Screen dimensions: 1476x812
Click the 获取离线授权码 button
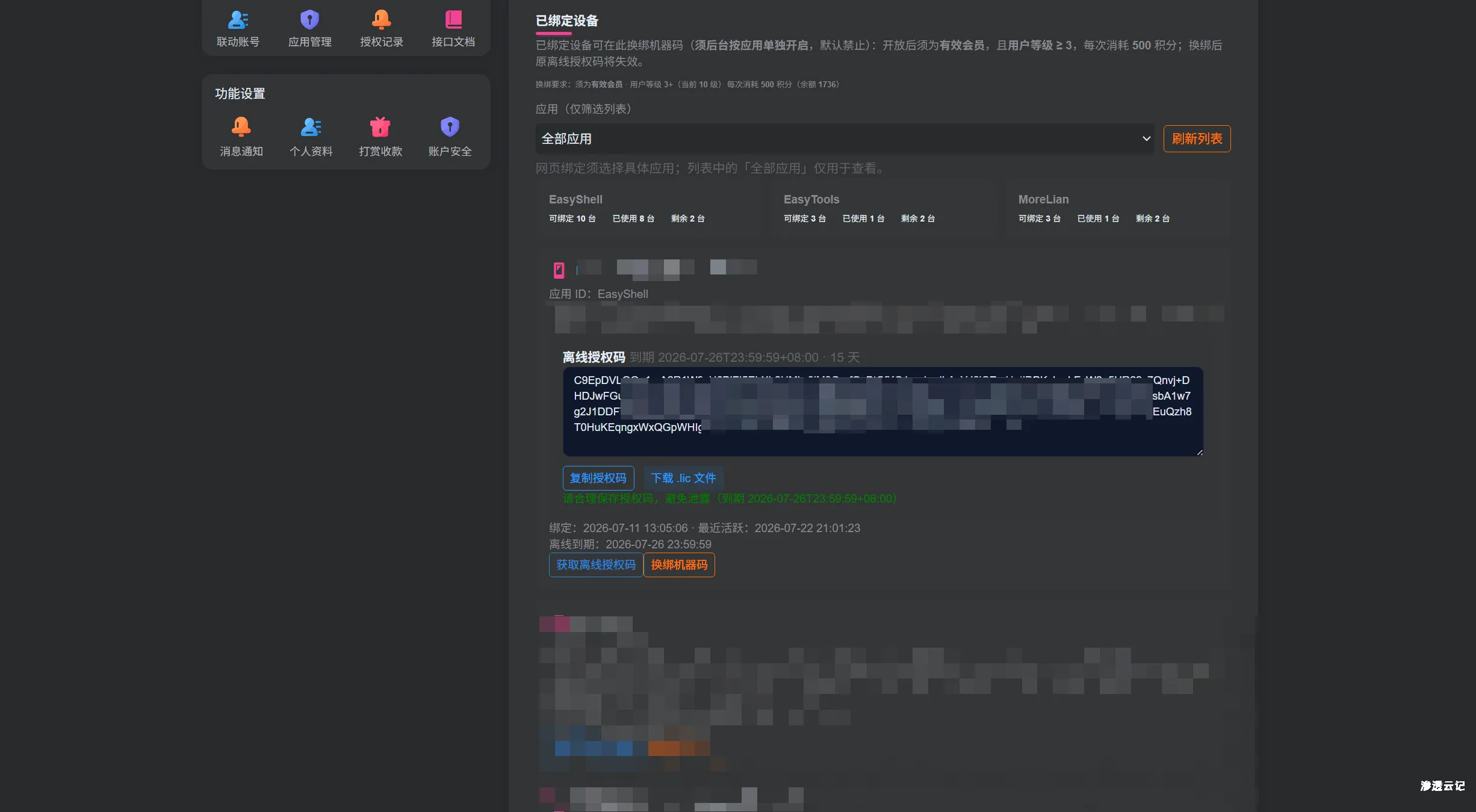coord(595,565)
